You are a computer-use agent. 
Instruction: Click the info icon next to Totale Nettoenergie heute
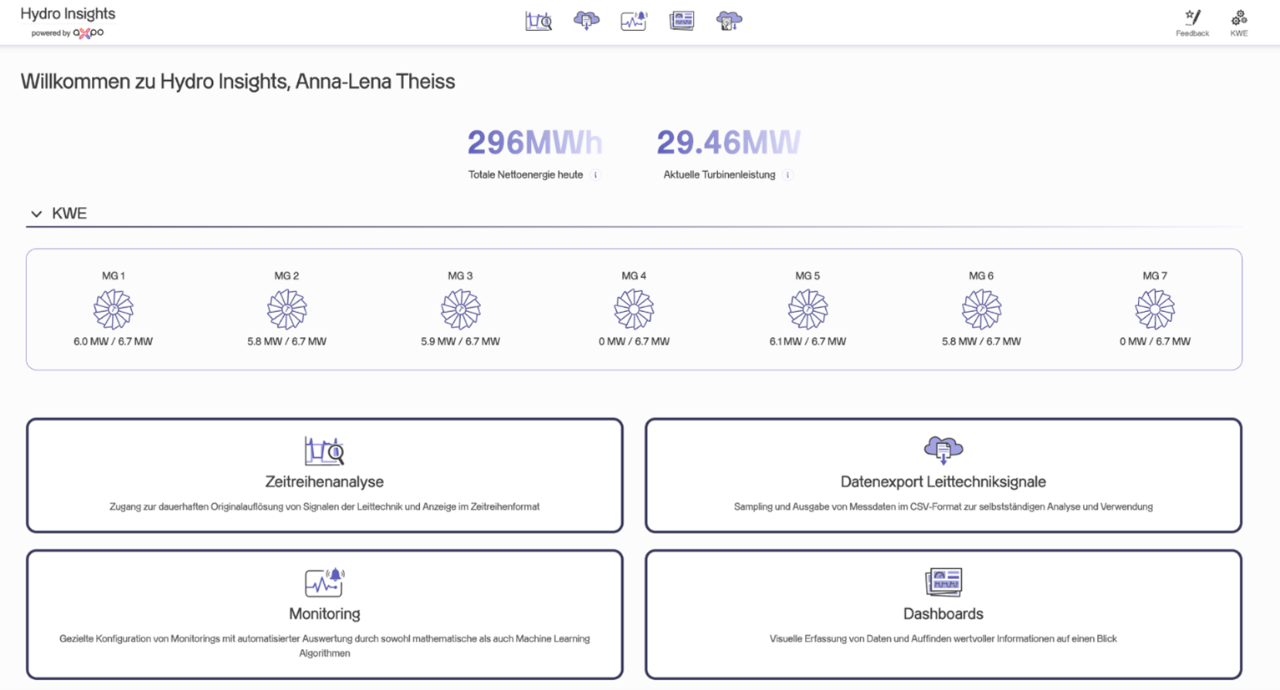596,174
